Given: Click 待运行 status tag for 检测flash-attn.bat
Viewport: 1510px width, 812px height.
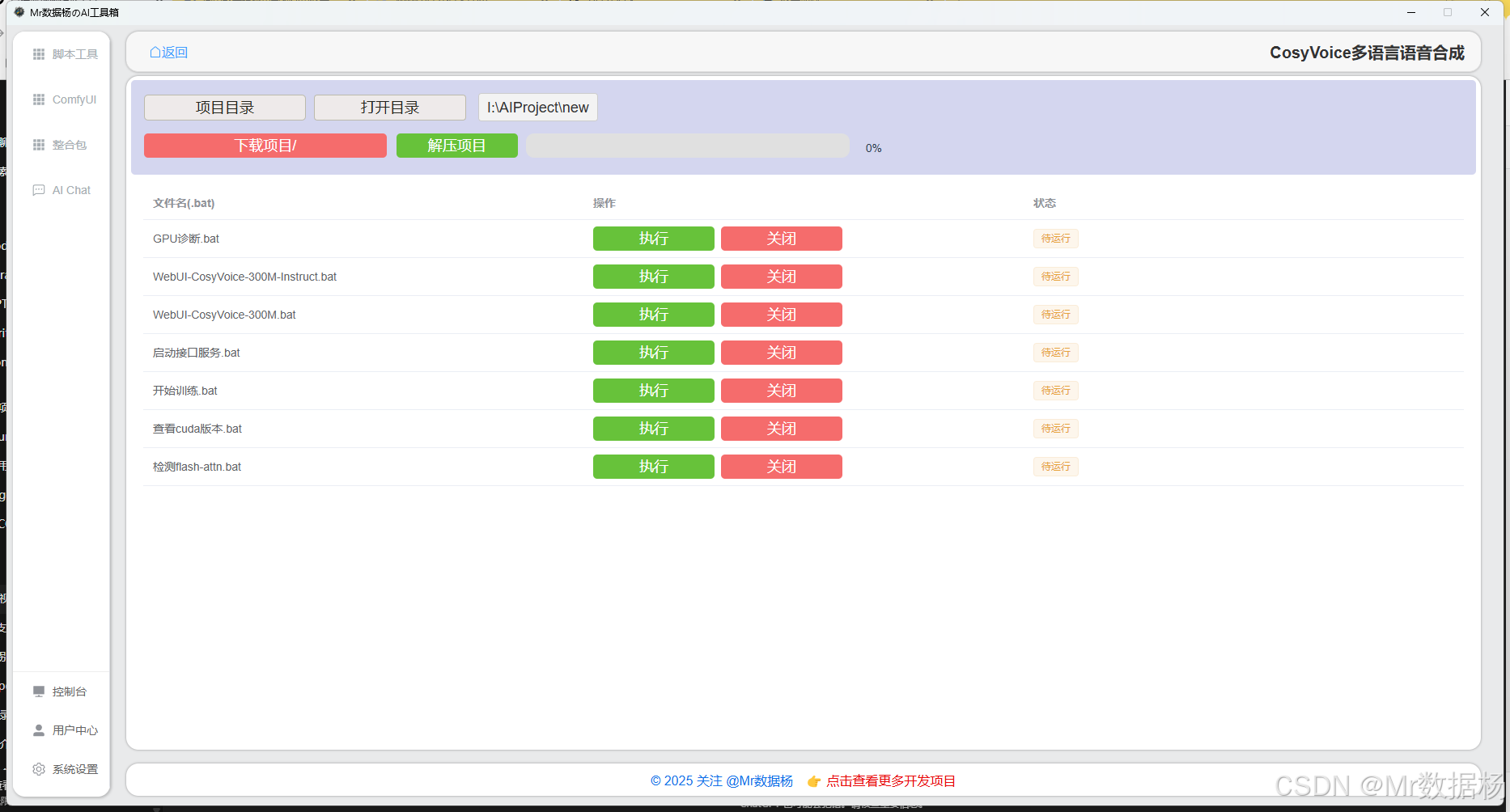Looking at the screenshot, I should point(1056,467).
